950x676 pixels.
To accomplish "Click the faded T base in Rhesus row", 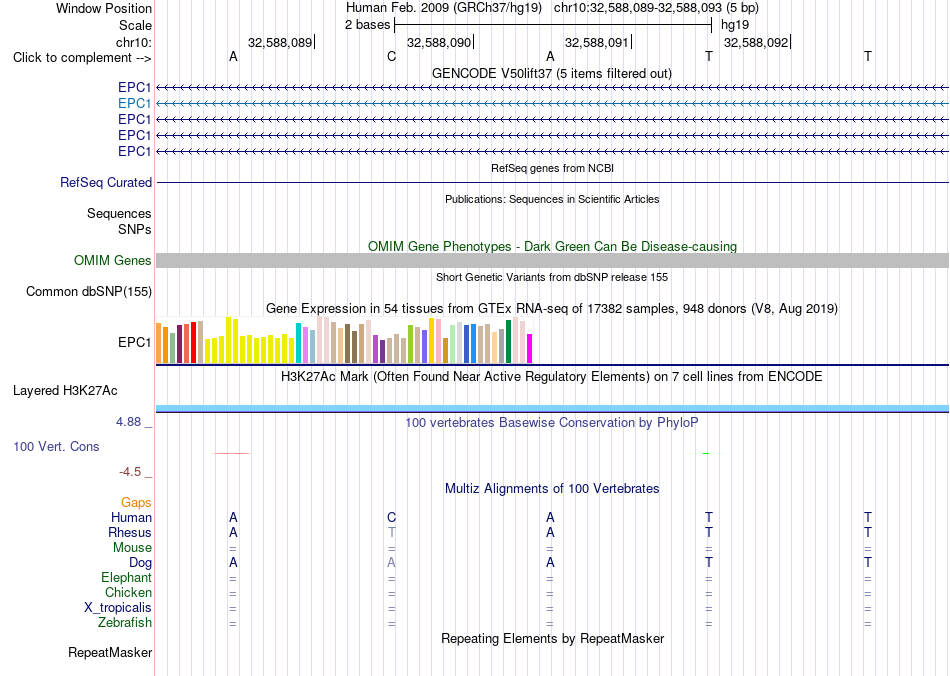I will (x=391, y=532).
